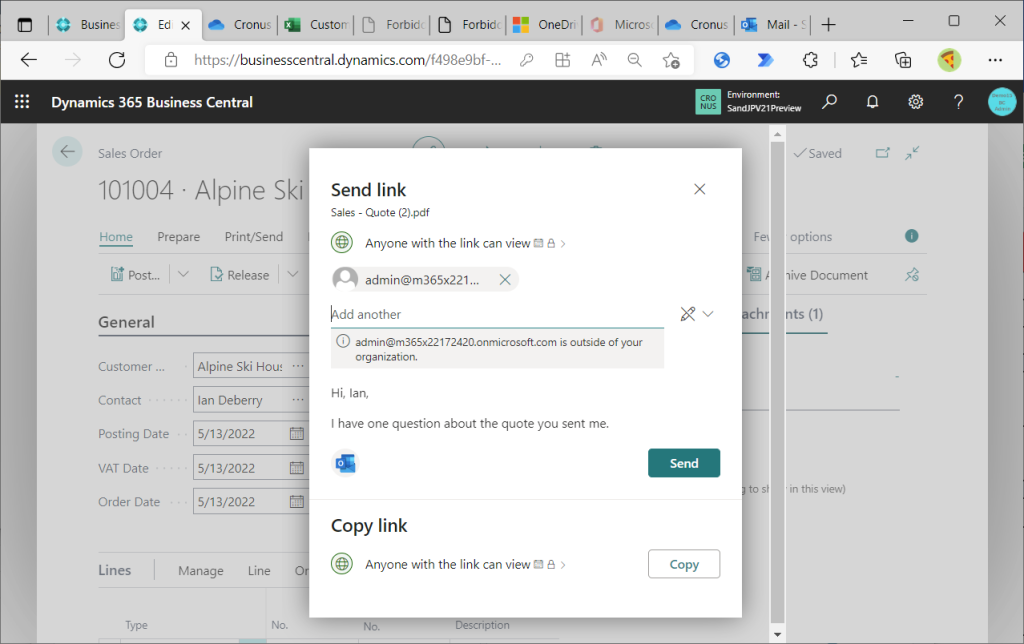Open the edit permission pencil dropdown
This screenshot has width=1024, height=644.
[697, 314]
